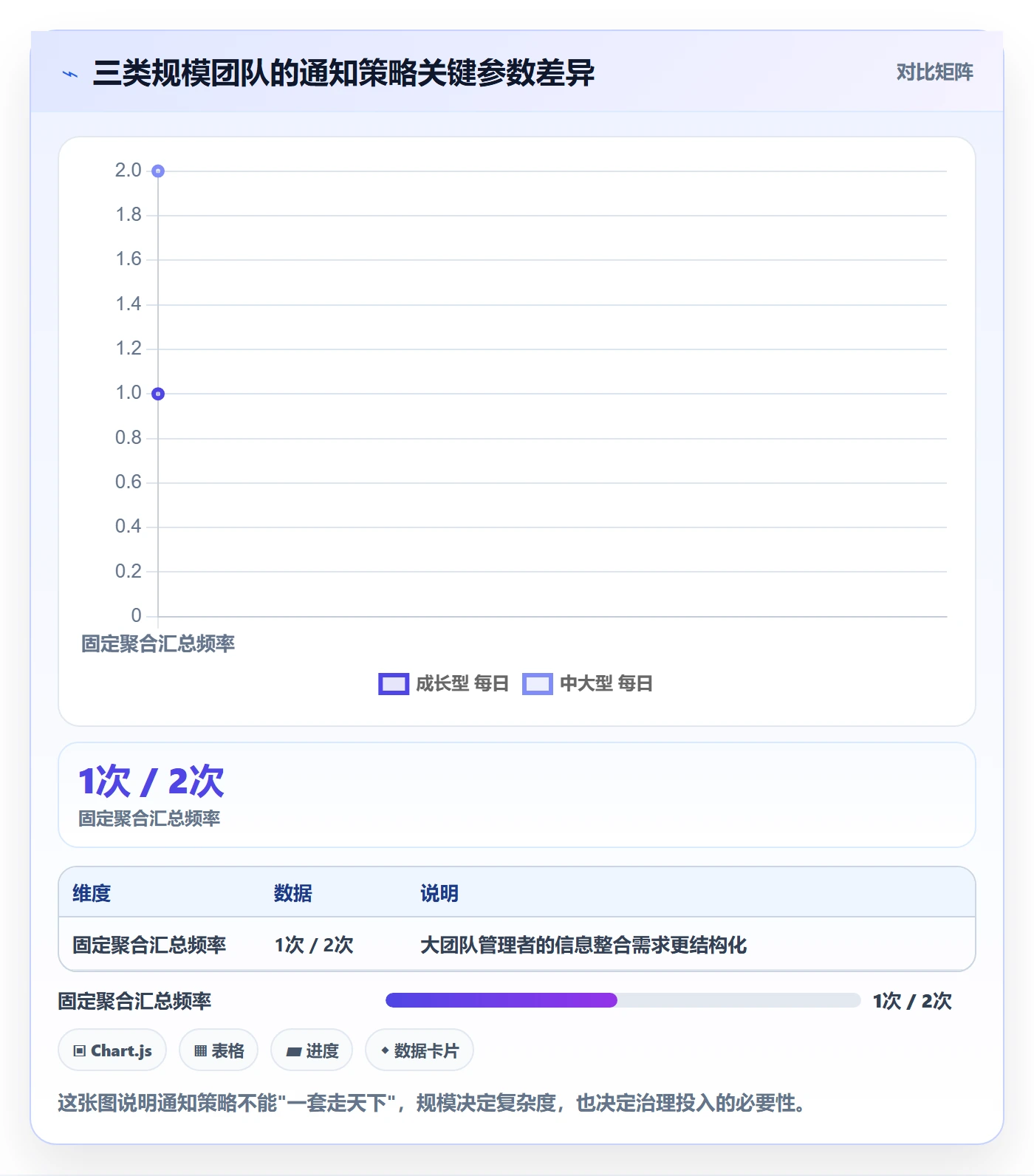Select the 进度 tag chip
The width and height of the screenshot is (1034, 1176).
(312, 1050)
